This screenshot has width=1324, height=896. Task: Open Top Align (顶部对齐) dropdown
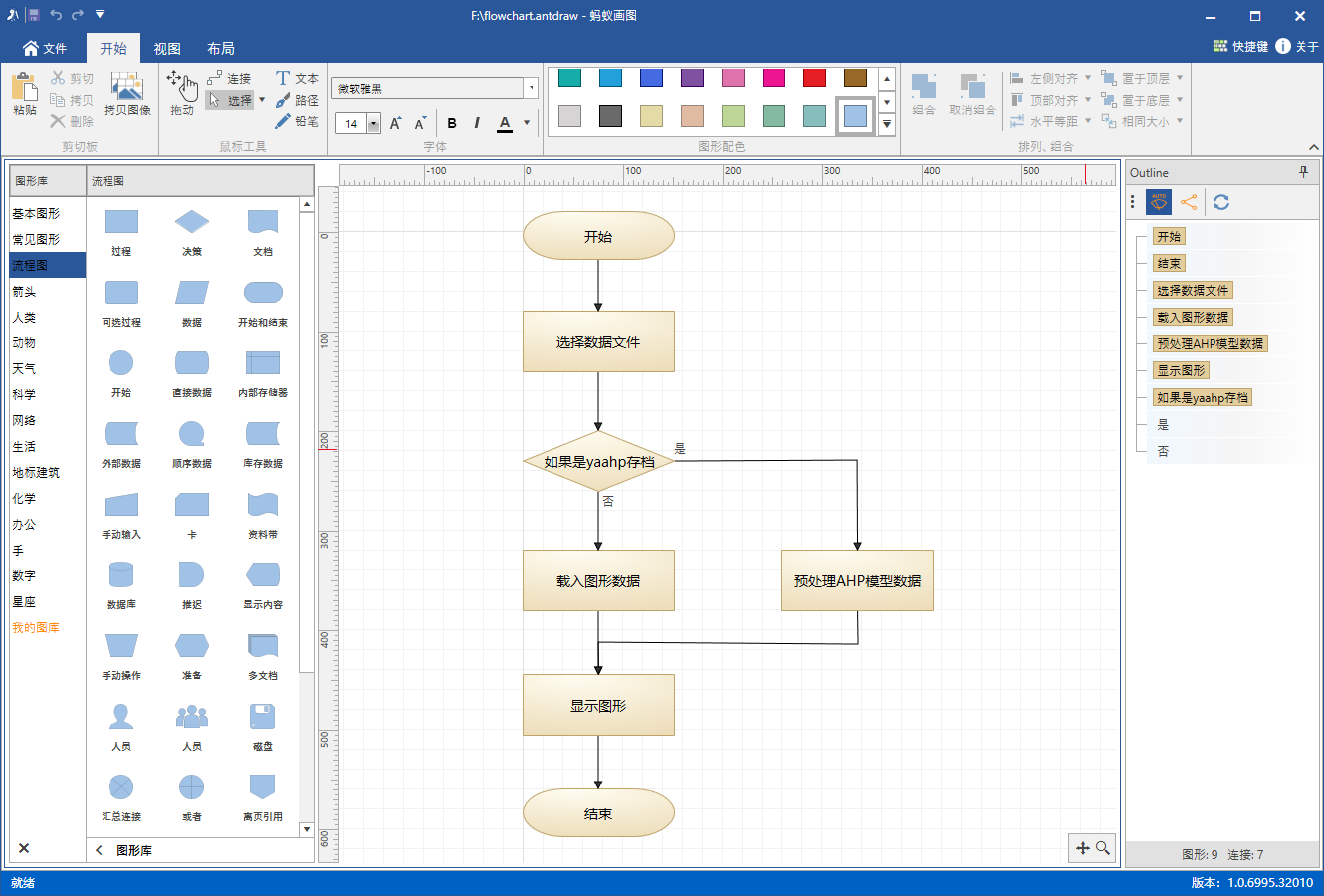coord(1088,100)
